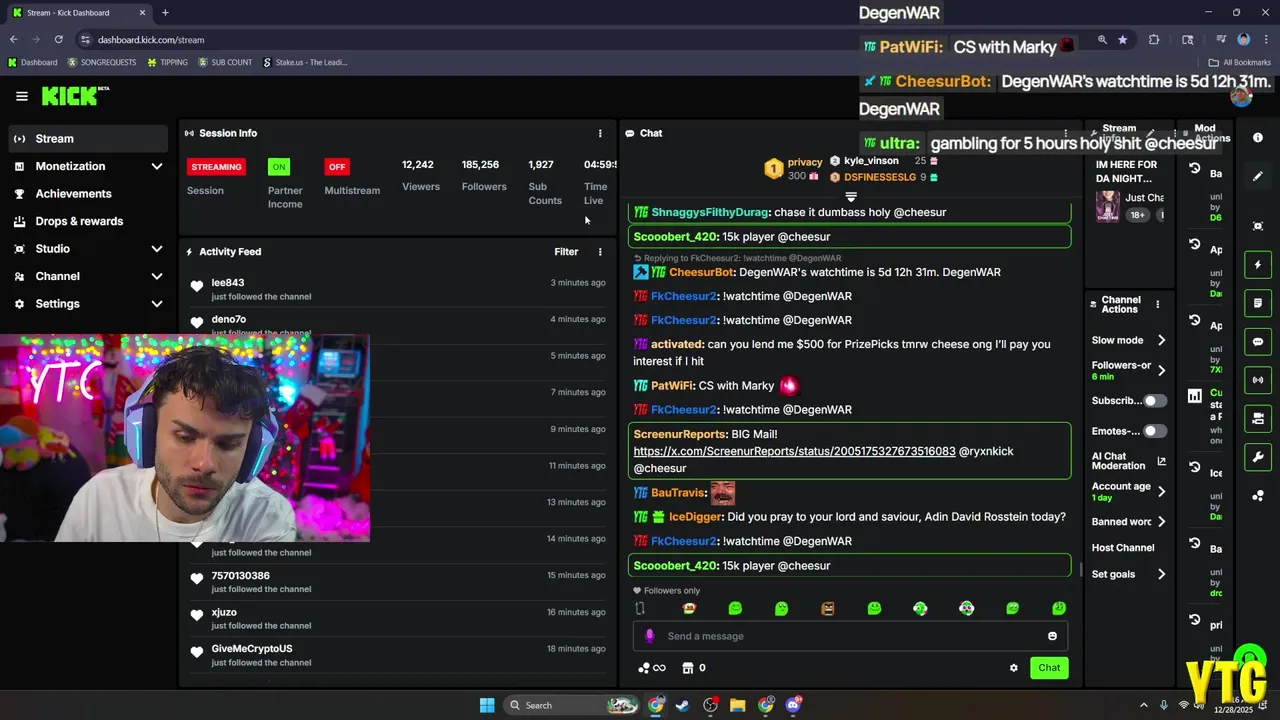
Task: Click the Partner Income ON indicator
Action: coord(279,167)
